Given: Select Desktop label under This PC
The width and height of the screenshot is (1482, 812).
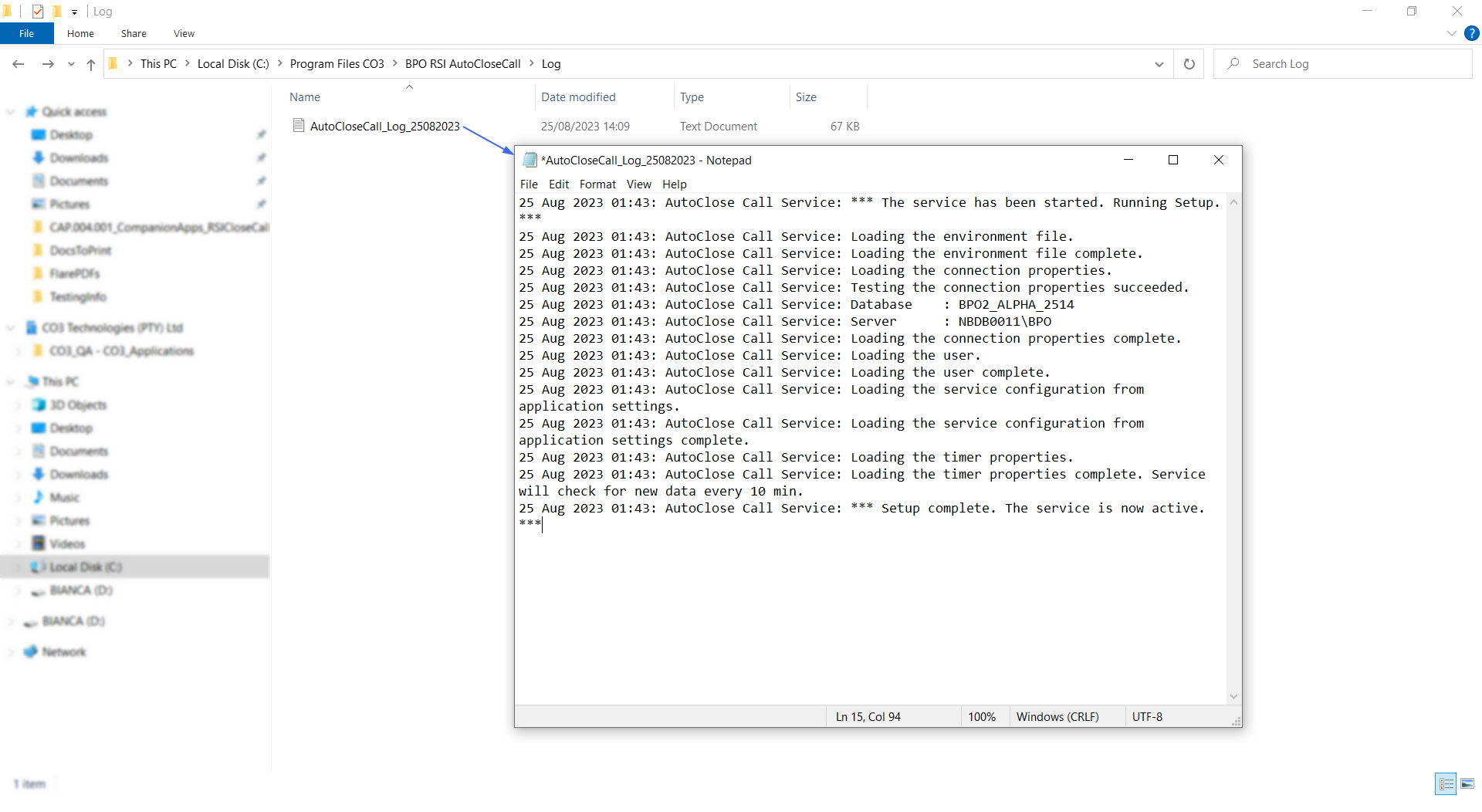Looking at the screenshot, I should pyautogui.click(x=71, y=428).
